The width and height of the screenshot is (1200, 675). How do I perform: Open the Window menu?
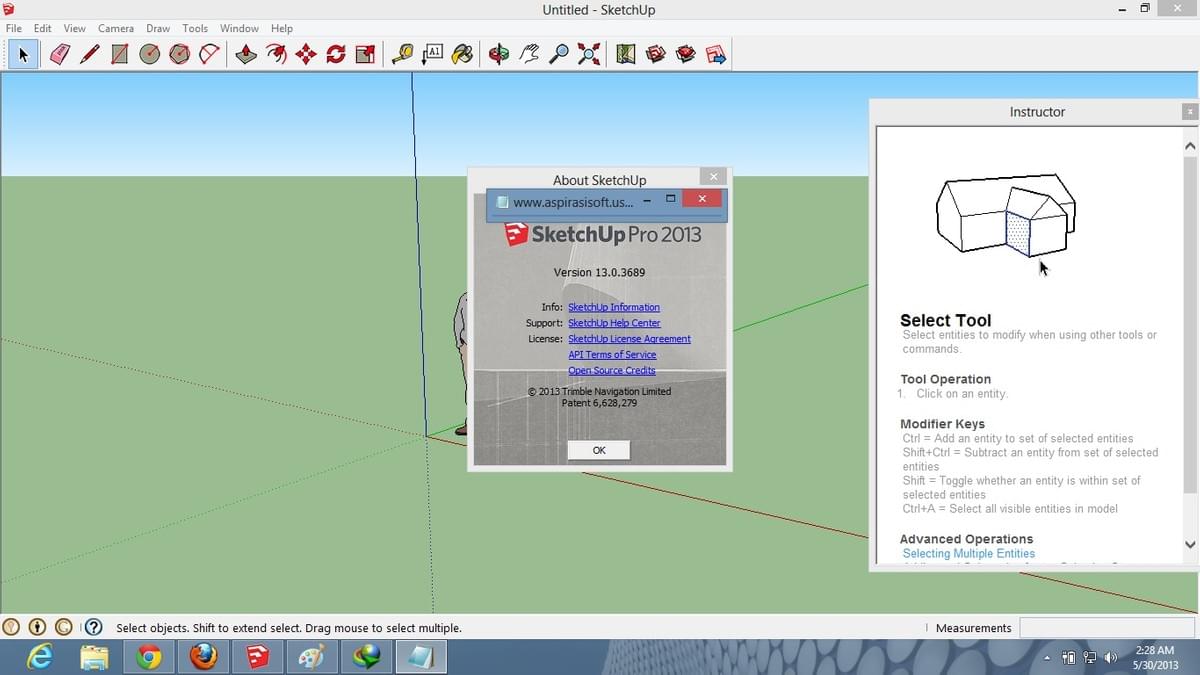[239, 28]
